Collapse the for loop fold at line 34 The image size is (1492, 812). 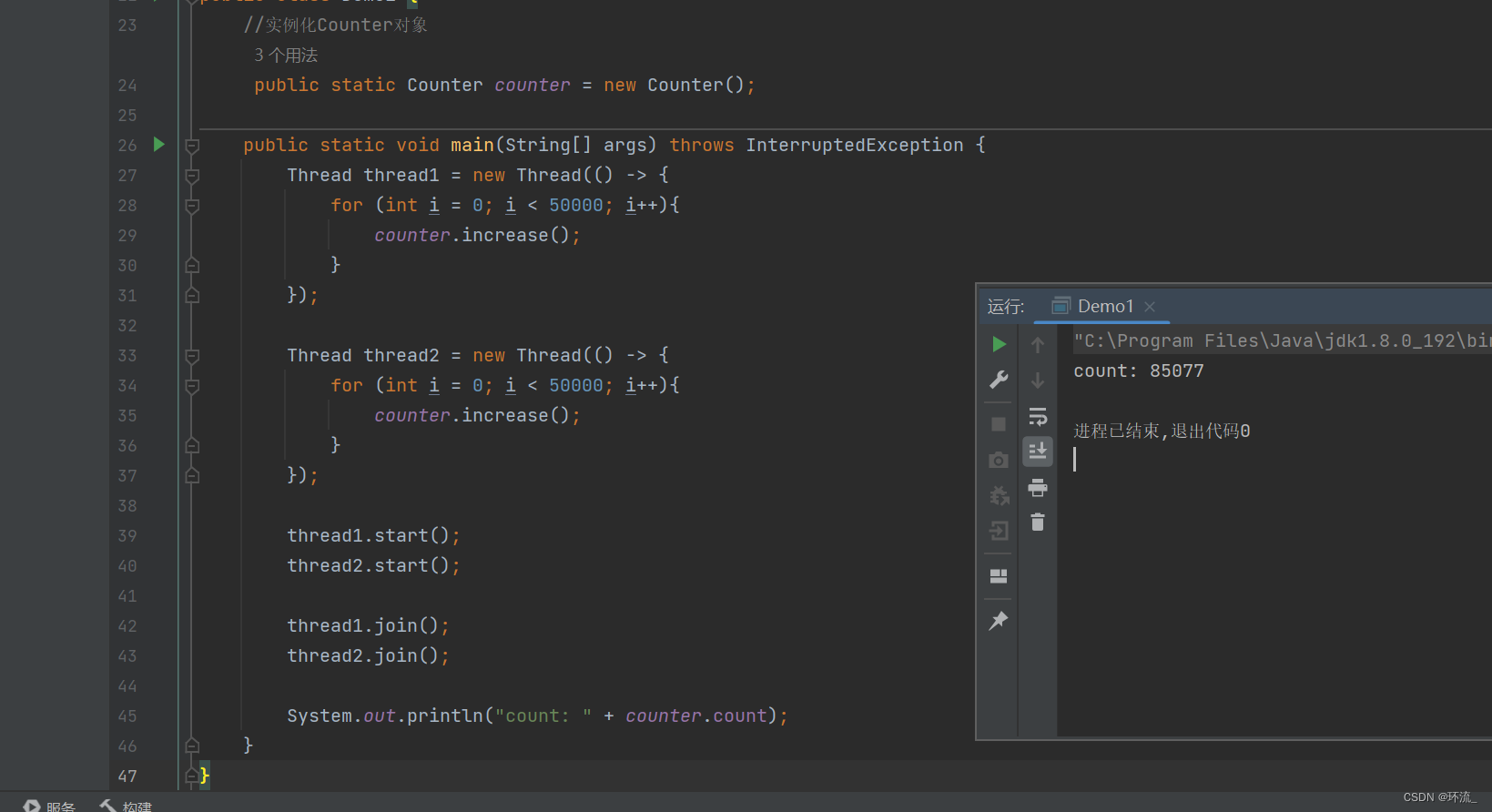pyautogui.click(x=192, y=386)
